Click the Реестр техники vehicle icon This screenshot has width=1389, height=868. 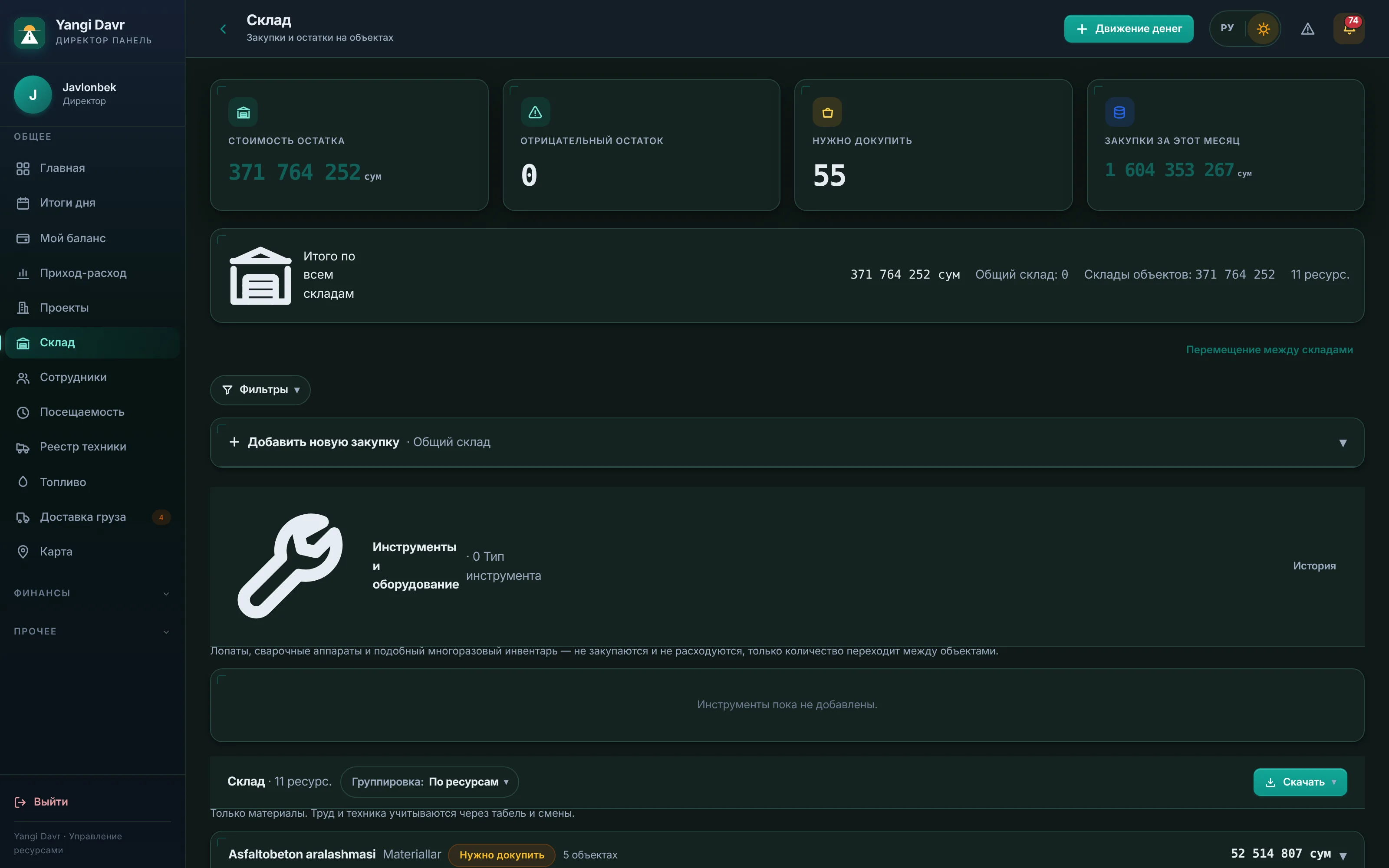pyautogui.click(x=23, y=448)
